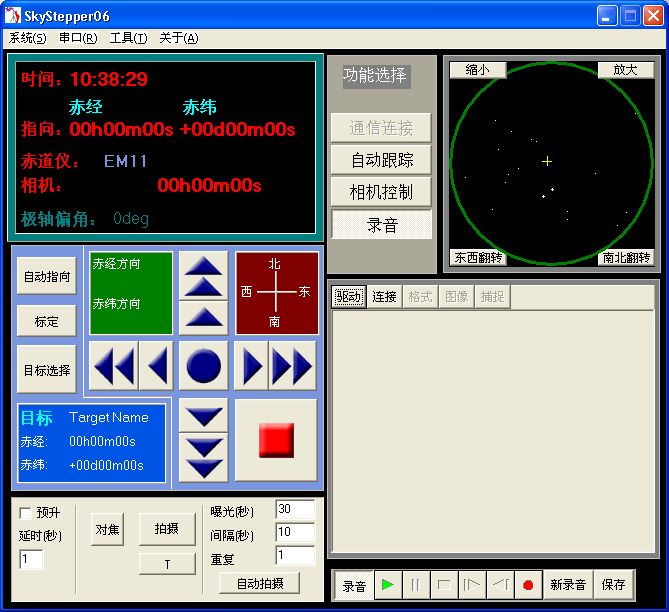Click the time readout 10:38:29
This screenshot has height=612, width=669.
tap(109, 79)
